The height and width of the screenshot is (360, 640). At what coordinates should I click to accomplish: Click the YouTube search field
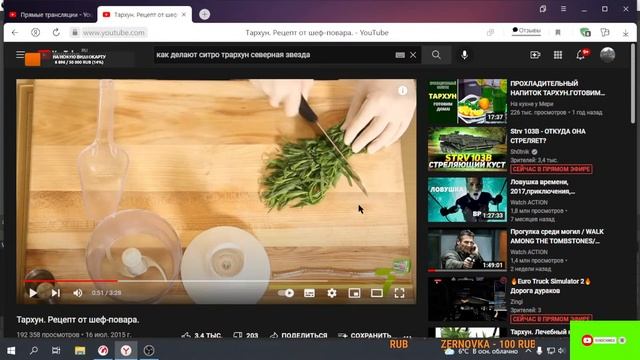pyautogui.click(x=273, y=55)
